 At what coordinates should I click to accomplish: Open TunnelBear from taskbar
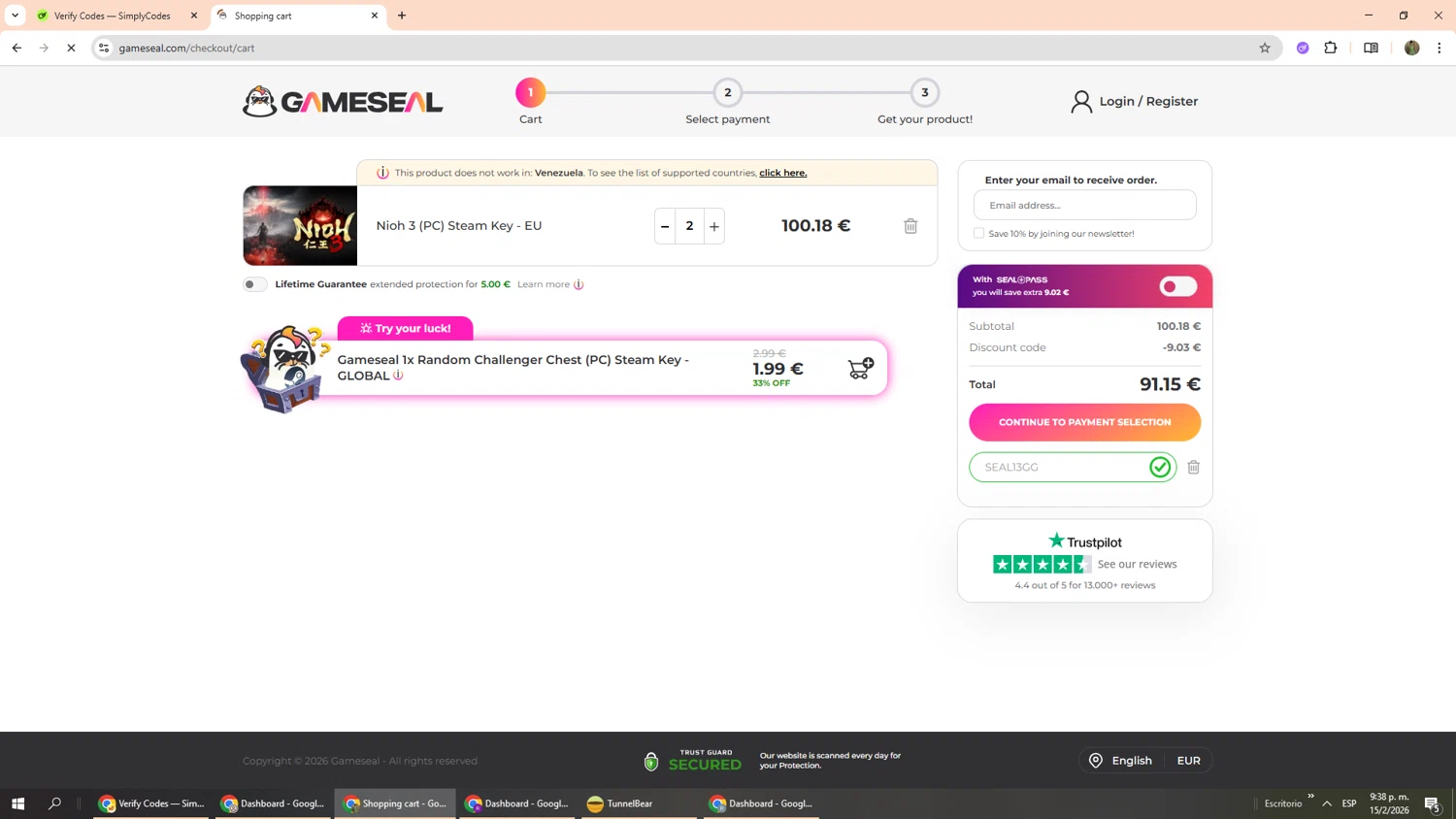click(641, 803)
